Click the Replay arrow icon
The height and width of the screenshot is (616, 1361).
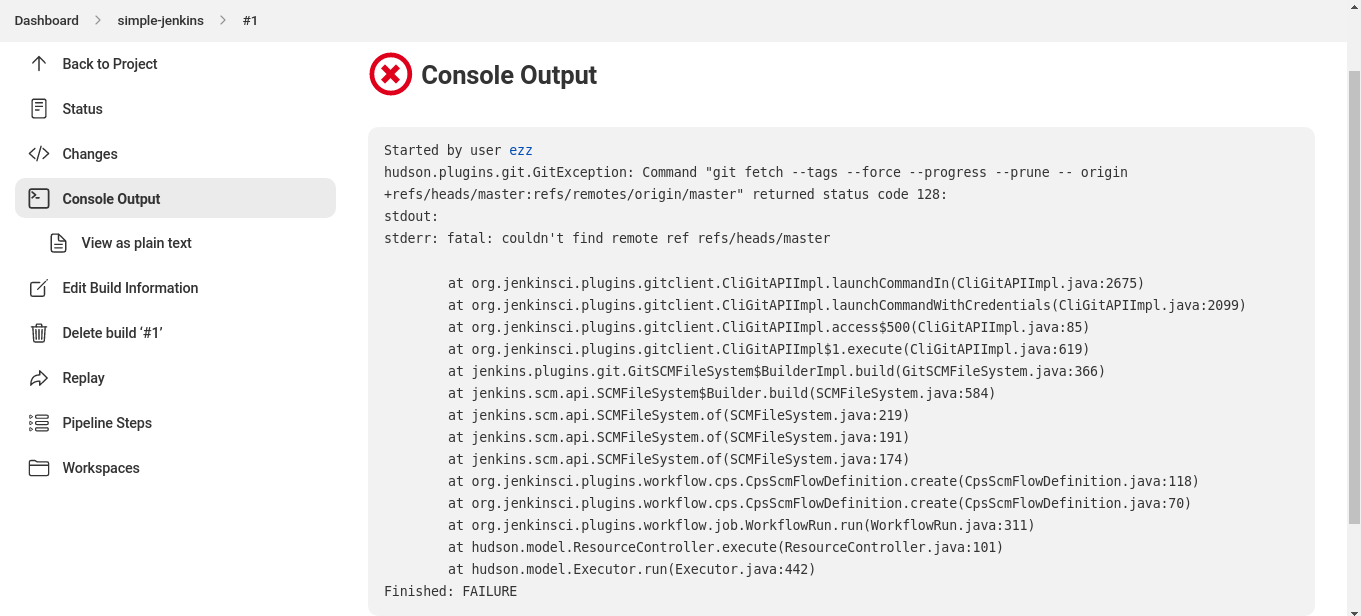[38, 377]
